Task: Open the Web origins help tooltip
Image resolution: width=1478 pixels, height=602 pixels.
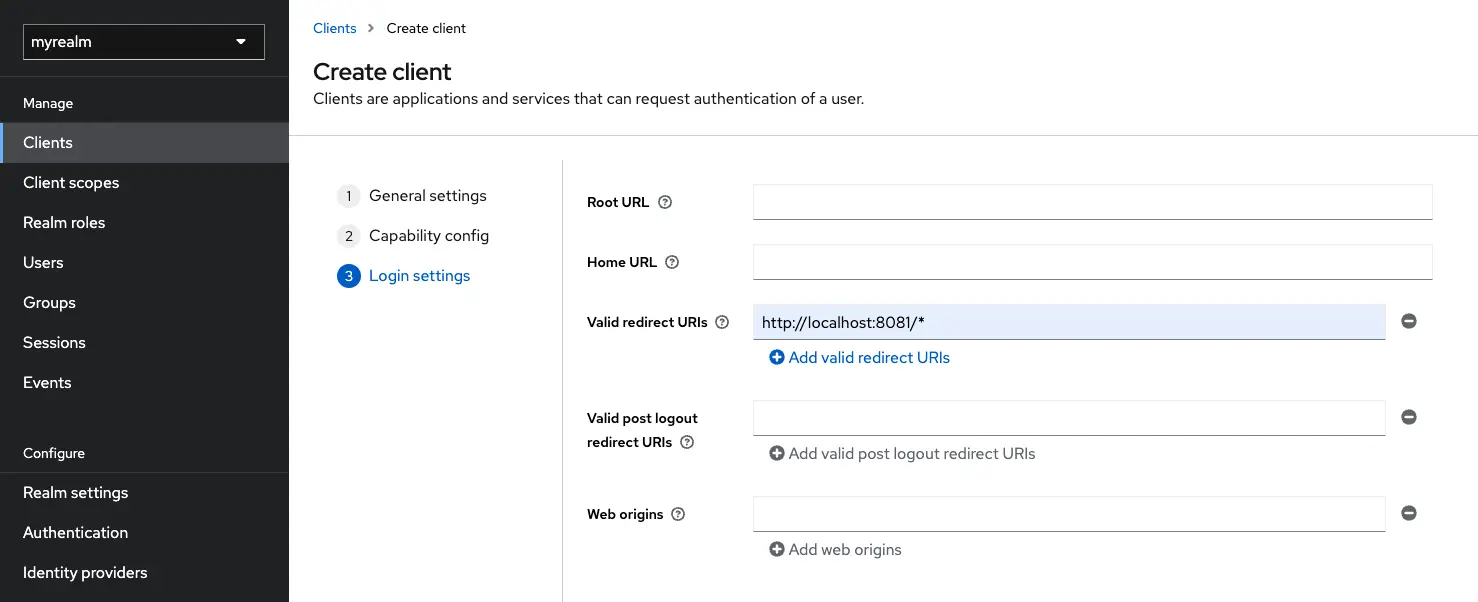Action: click(x=678, y=514)
